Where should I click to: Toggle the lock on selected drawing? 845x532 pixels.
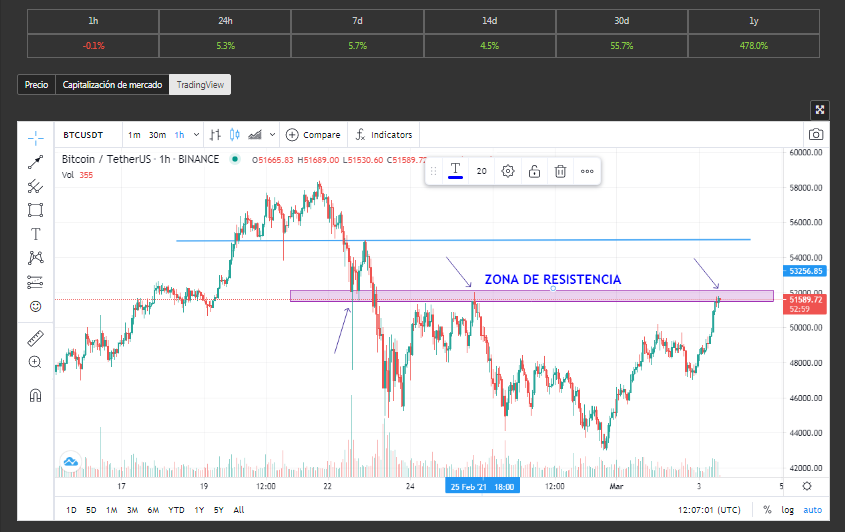(x=534, y=171)
